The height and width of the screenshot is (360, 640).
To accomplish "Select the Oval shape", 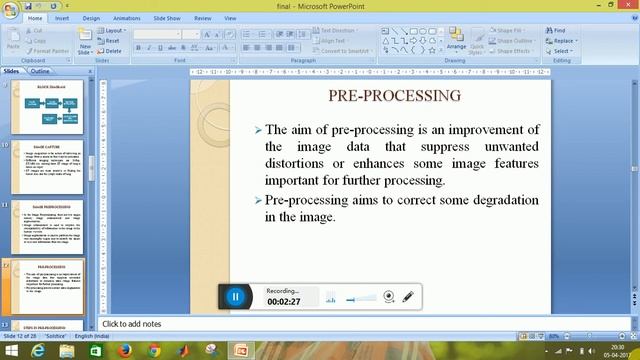I will 423,31.
